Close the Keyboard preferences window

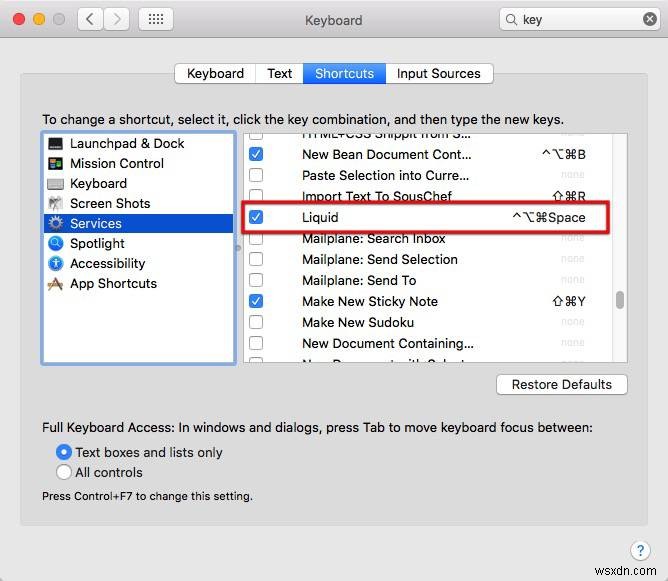(19, 20)
